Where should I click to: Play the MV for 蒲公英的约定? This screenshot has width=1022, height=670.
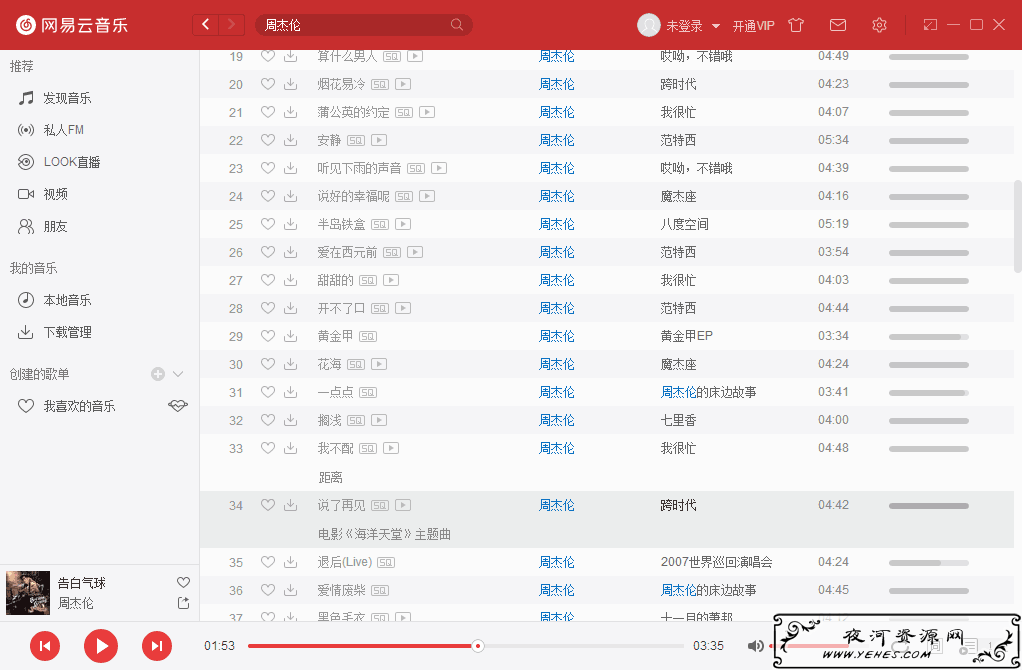pos(427,112)
